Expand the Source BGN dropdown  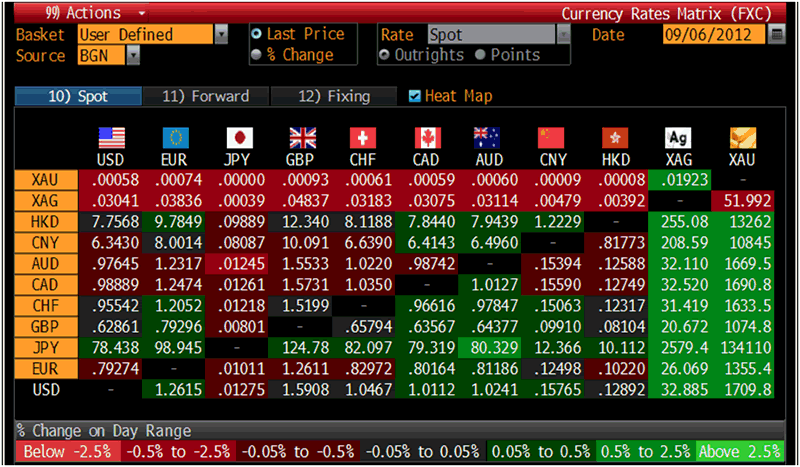pyautogui.click(x=133, y=56)
